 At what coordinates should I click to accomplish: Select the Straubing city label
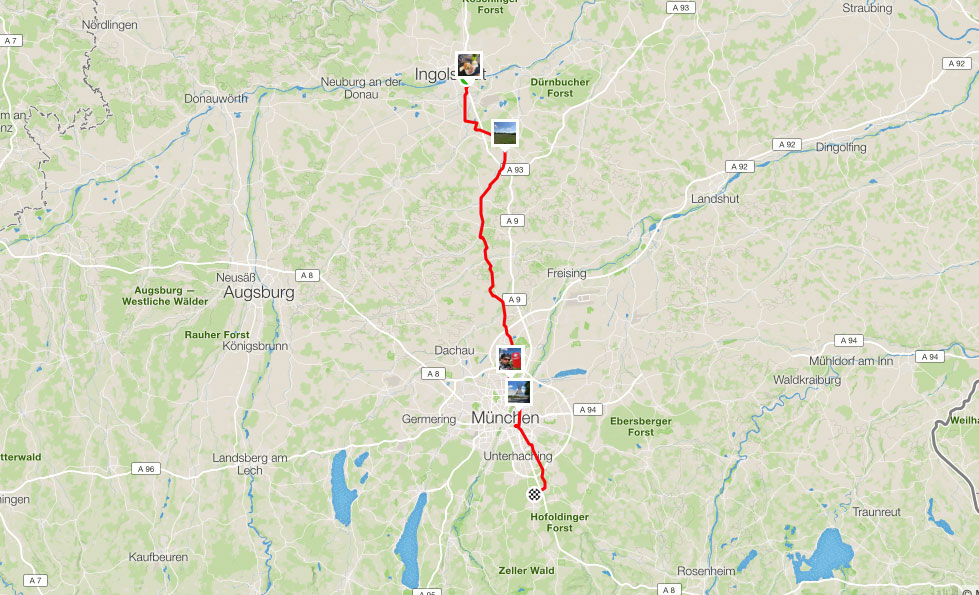point(867,8)
